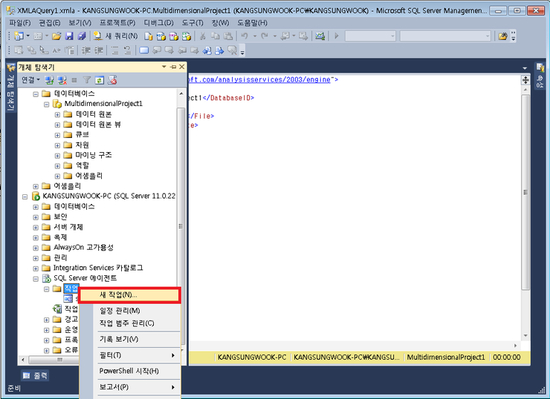The width and height of the screenshot is (550, 399).
Task: Open the Object Explorer window position dropdown arrow
Action: tap(164, 67)
